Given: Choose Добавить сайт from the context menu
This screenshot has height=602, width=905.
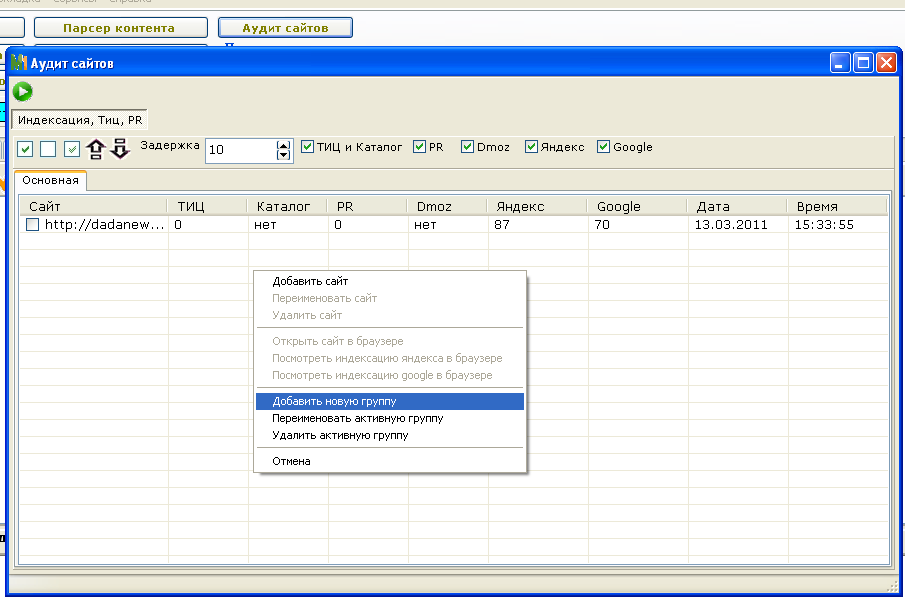Looking at the screenshot, I should coord(310,281).
